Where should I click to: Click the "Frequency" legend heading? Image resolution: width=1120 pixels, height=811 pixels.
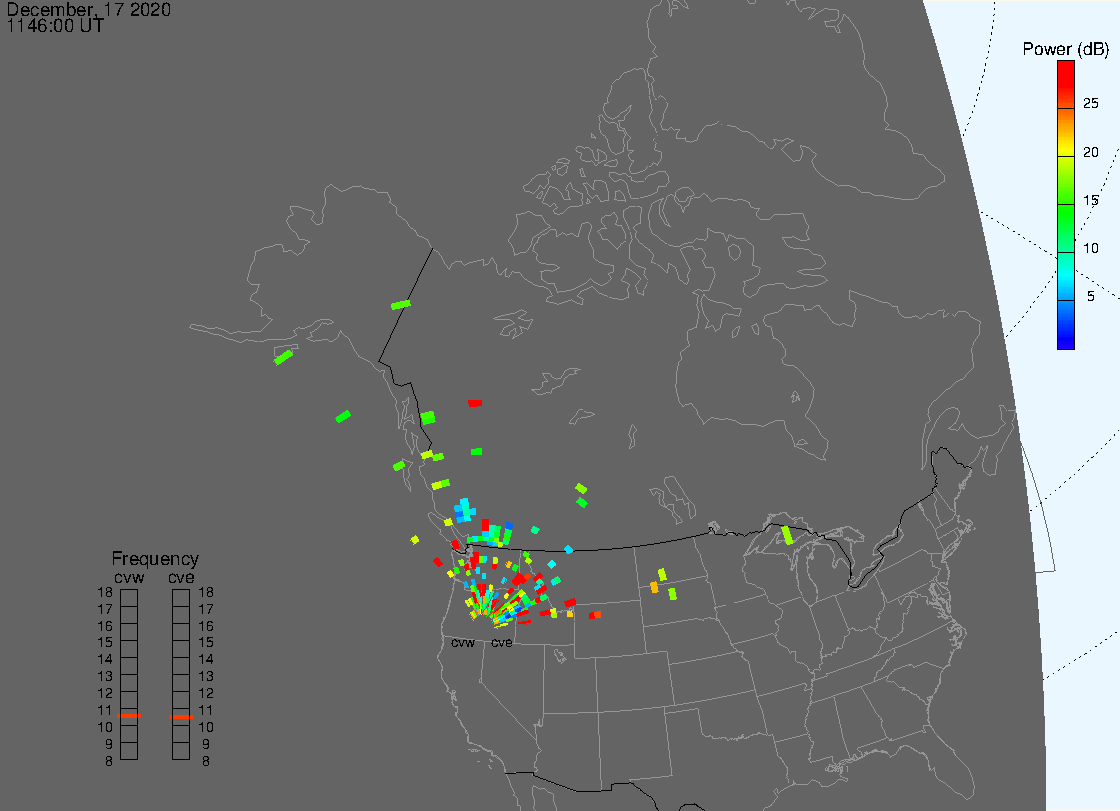coord(155,559)
